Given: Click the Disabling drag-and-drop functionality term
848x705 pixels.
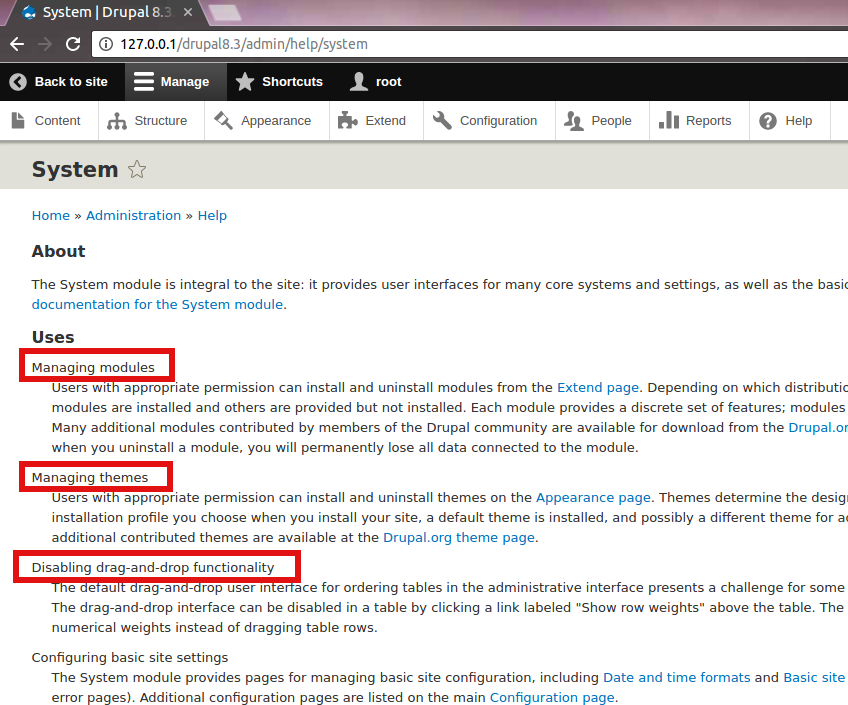Looking at the screenshot, I should point(153,567).
